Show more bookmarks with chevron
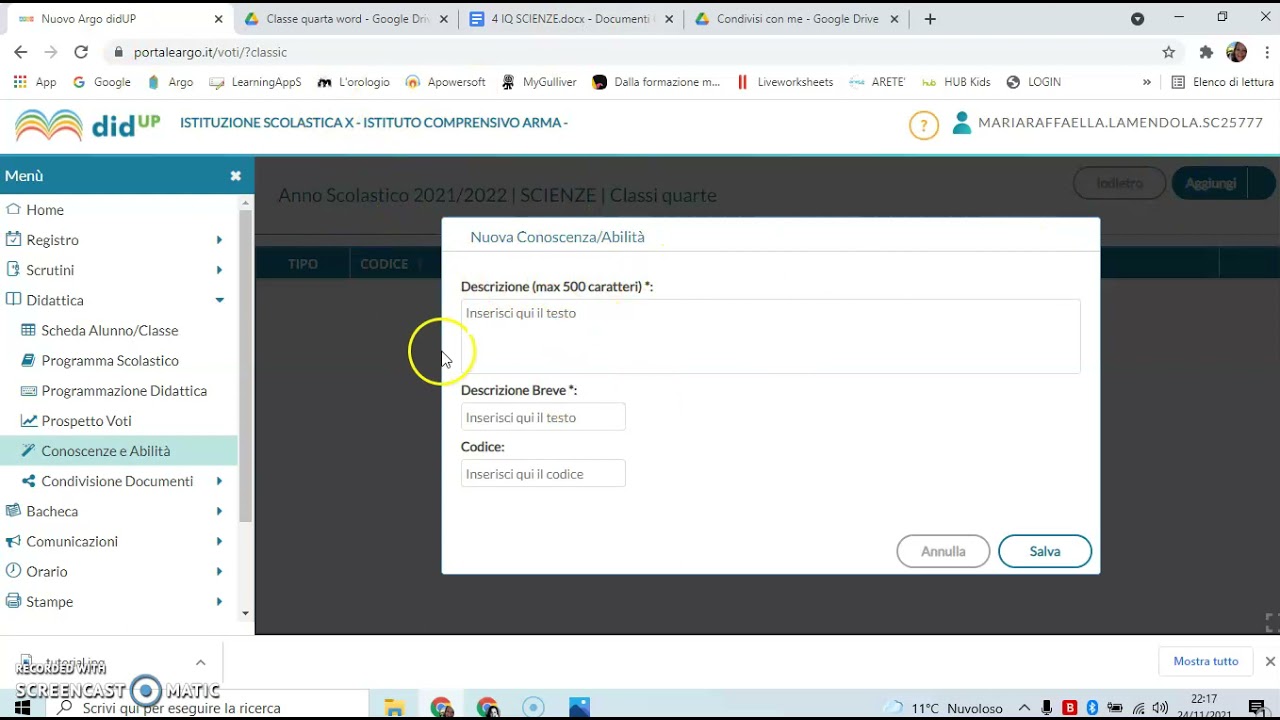 (x=1146, y=82)
